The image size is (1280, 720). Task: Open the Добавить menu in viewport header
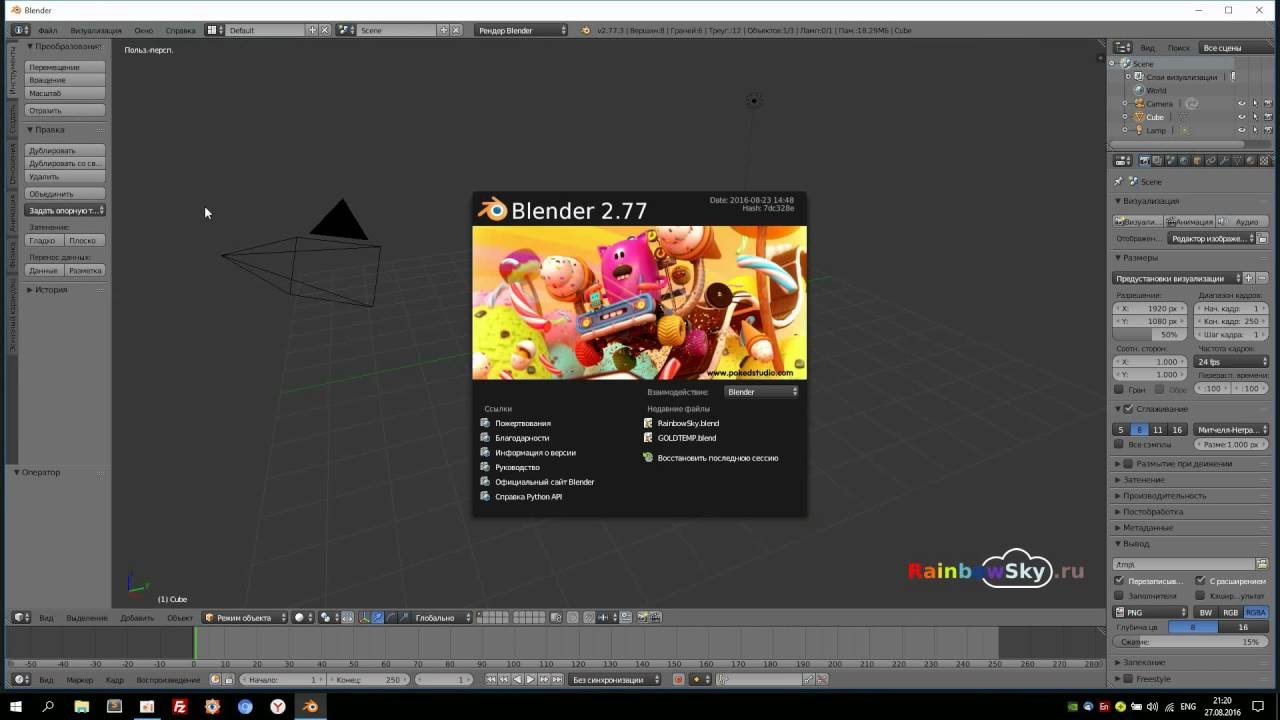coord(137,618)
